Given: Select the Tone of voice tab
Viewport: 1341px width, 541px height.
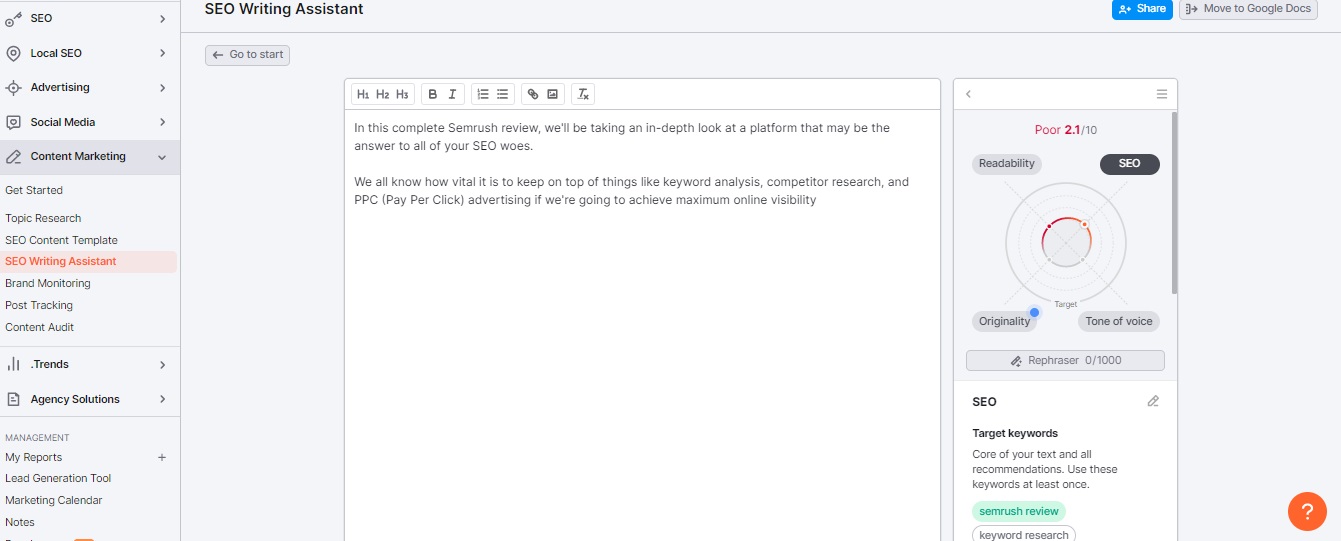Looking at the screenshot, I should pos(1119,321).
